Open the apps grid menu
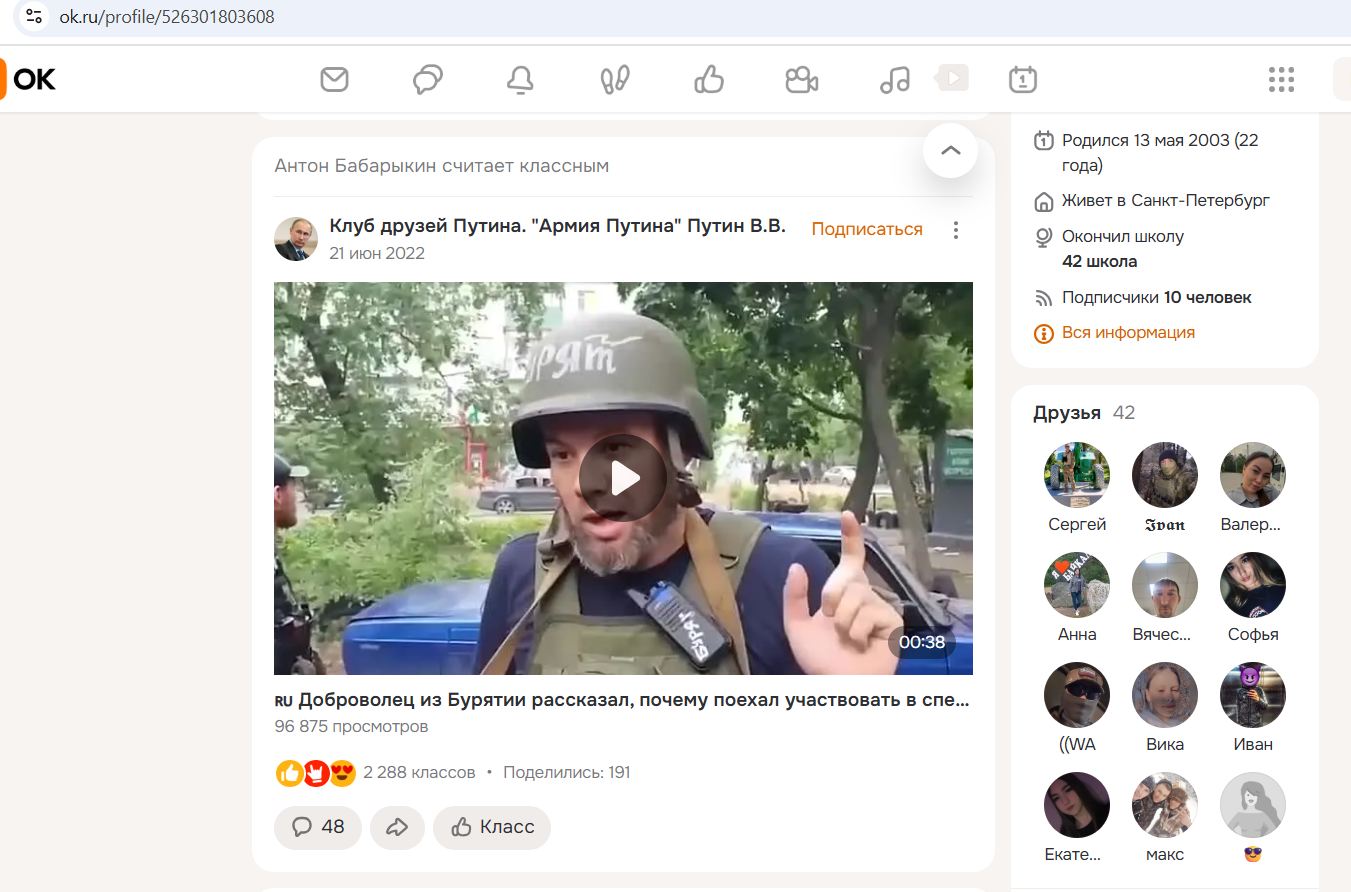 pyautogui.click(x=1281, y=80)
